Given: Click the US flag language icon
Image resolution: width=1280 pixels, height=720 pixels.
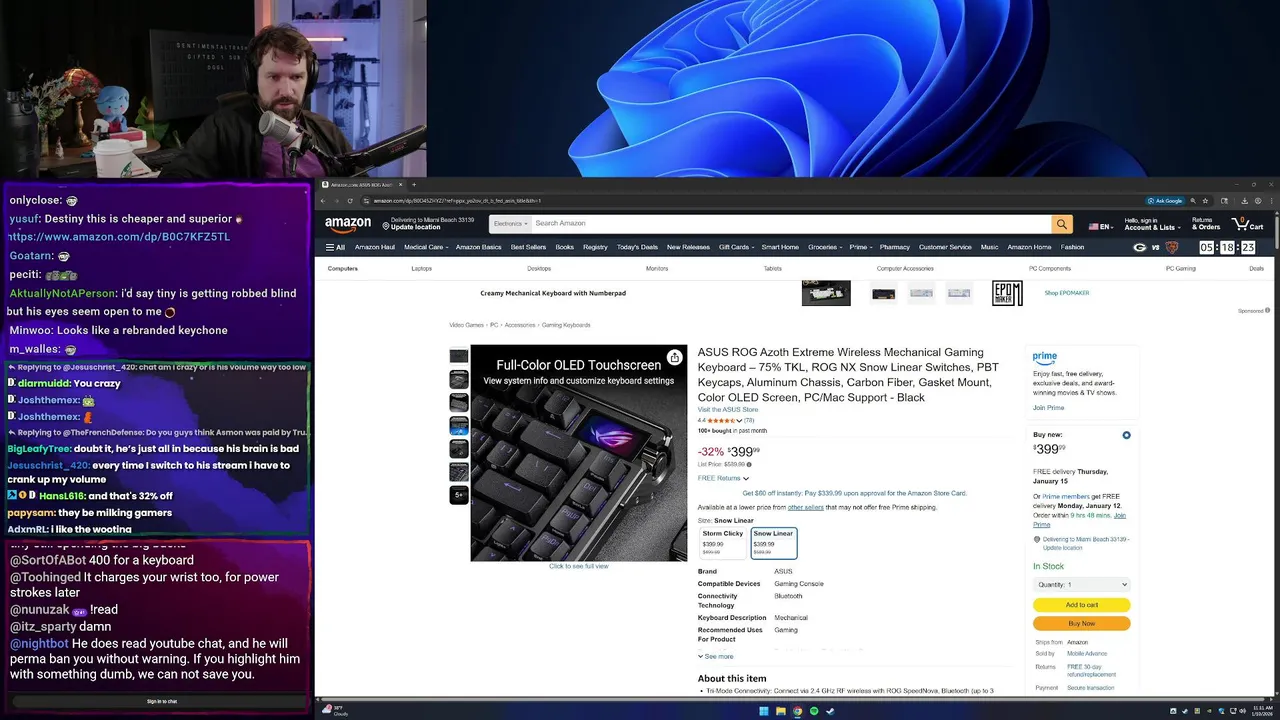Looking at the screenshot, I should [1094, 227].
